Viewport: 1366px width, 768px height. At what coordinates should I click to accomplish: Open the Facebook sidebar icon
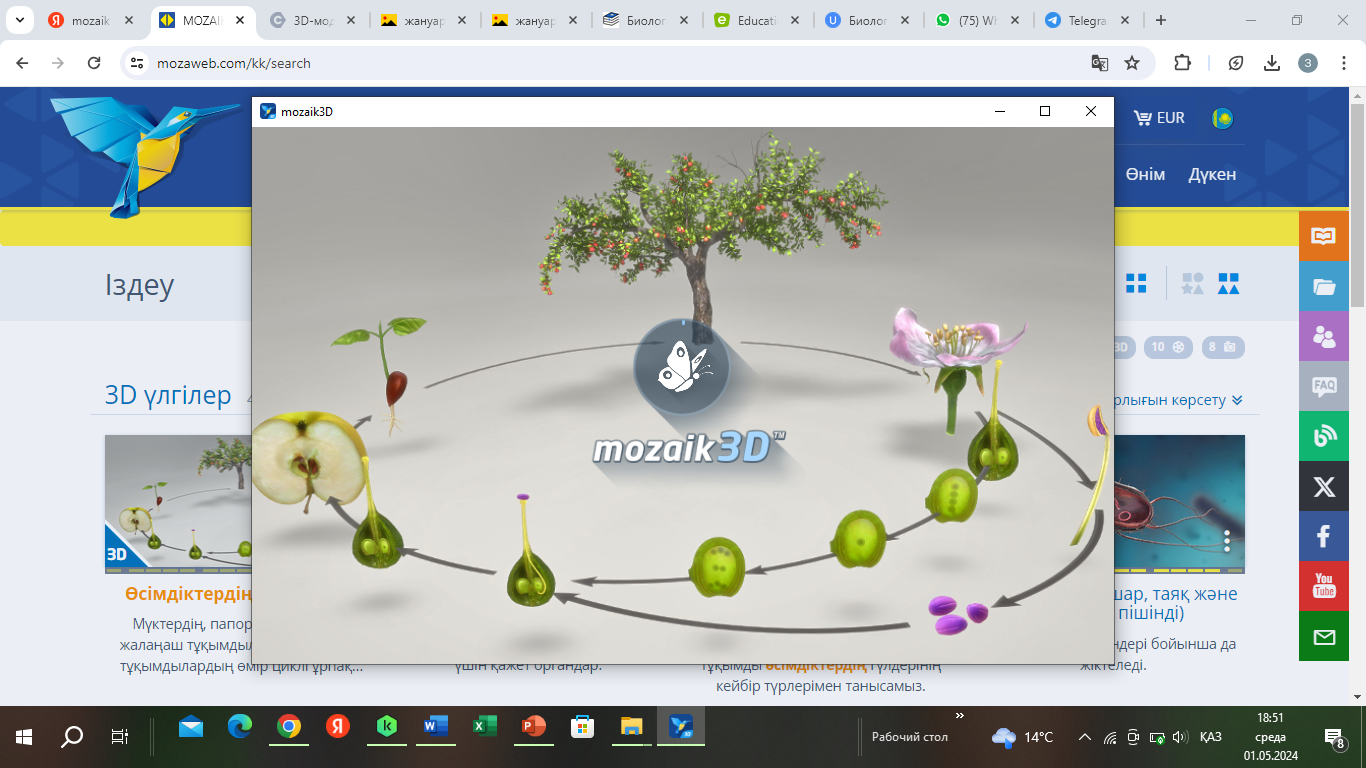click(1324, 537)
